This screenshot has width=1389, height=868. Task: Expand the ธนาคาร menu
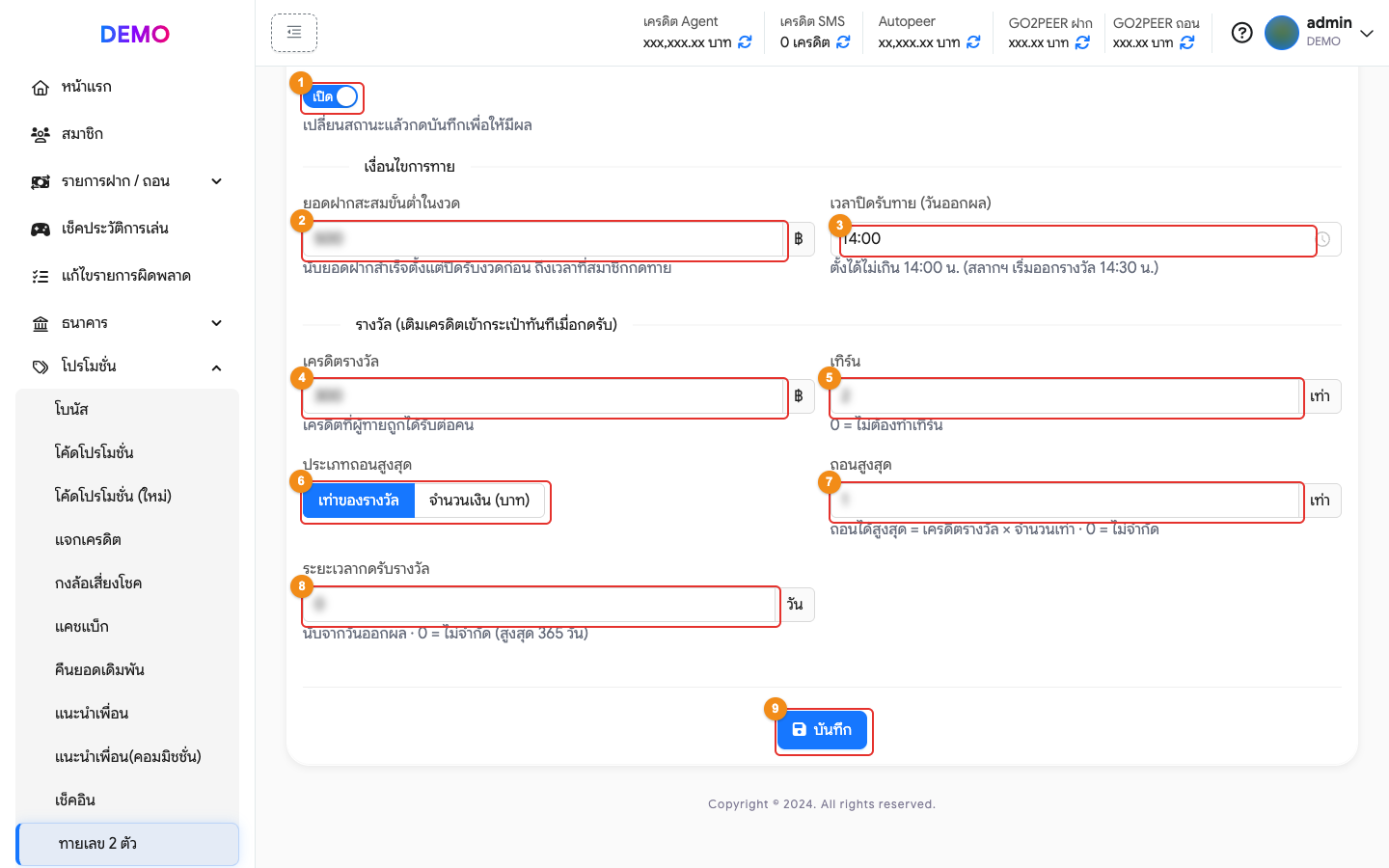point(216,323)
